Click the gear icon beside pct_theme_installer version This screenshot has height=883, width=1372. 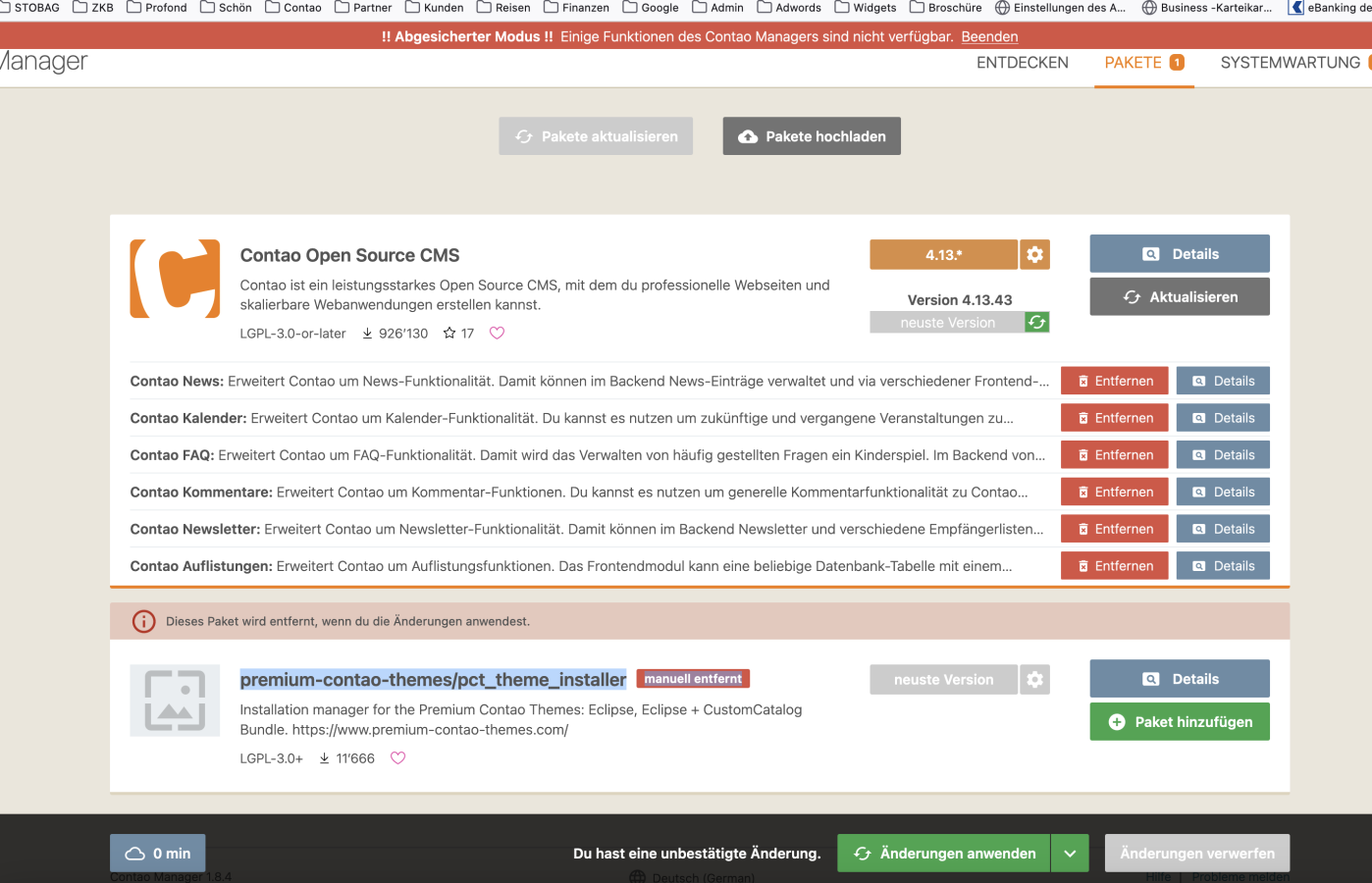pos(1034,680)
